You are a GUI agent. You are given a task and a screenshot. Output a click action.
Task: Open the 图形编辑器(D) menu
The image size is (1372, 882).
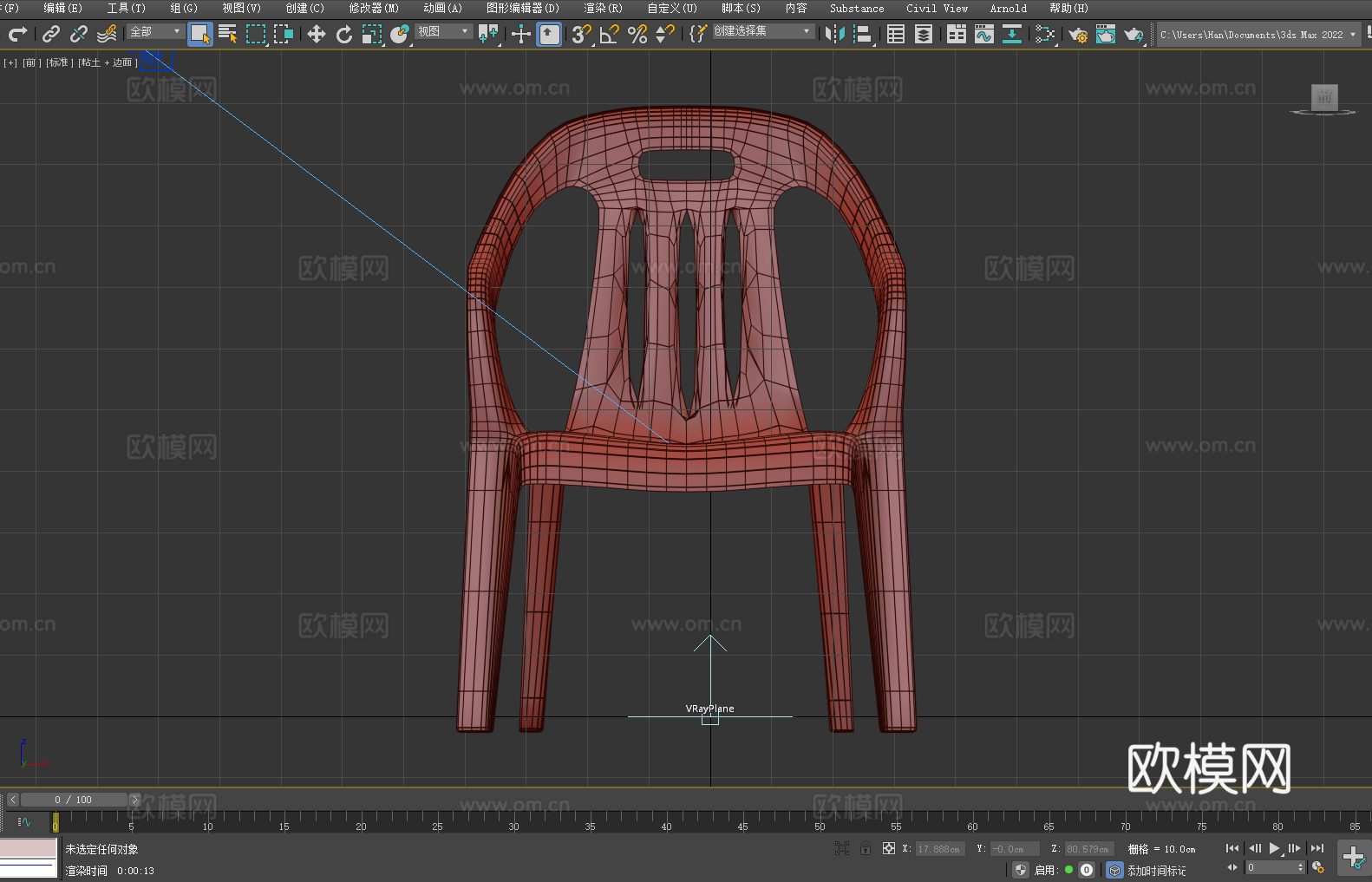click(x=523, y=8)
